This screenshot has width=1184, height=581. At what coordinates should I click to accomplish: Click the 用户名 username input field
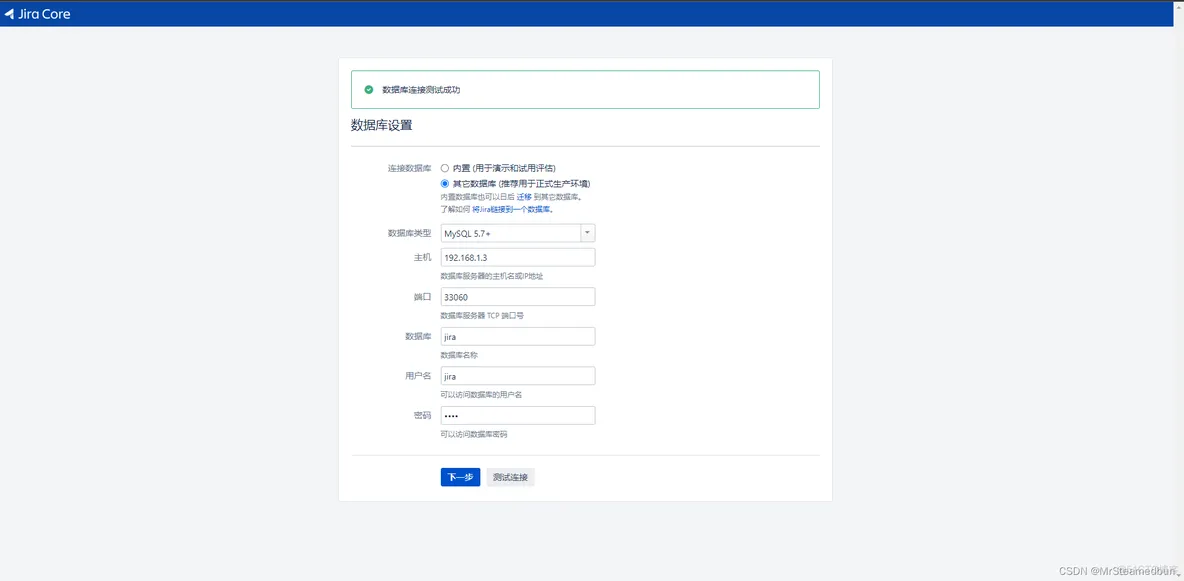pos(518,375)
